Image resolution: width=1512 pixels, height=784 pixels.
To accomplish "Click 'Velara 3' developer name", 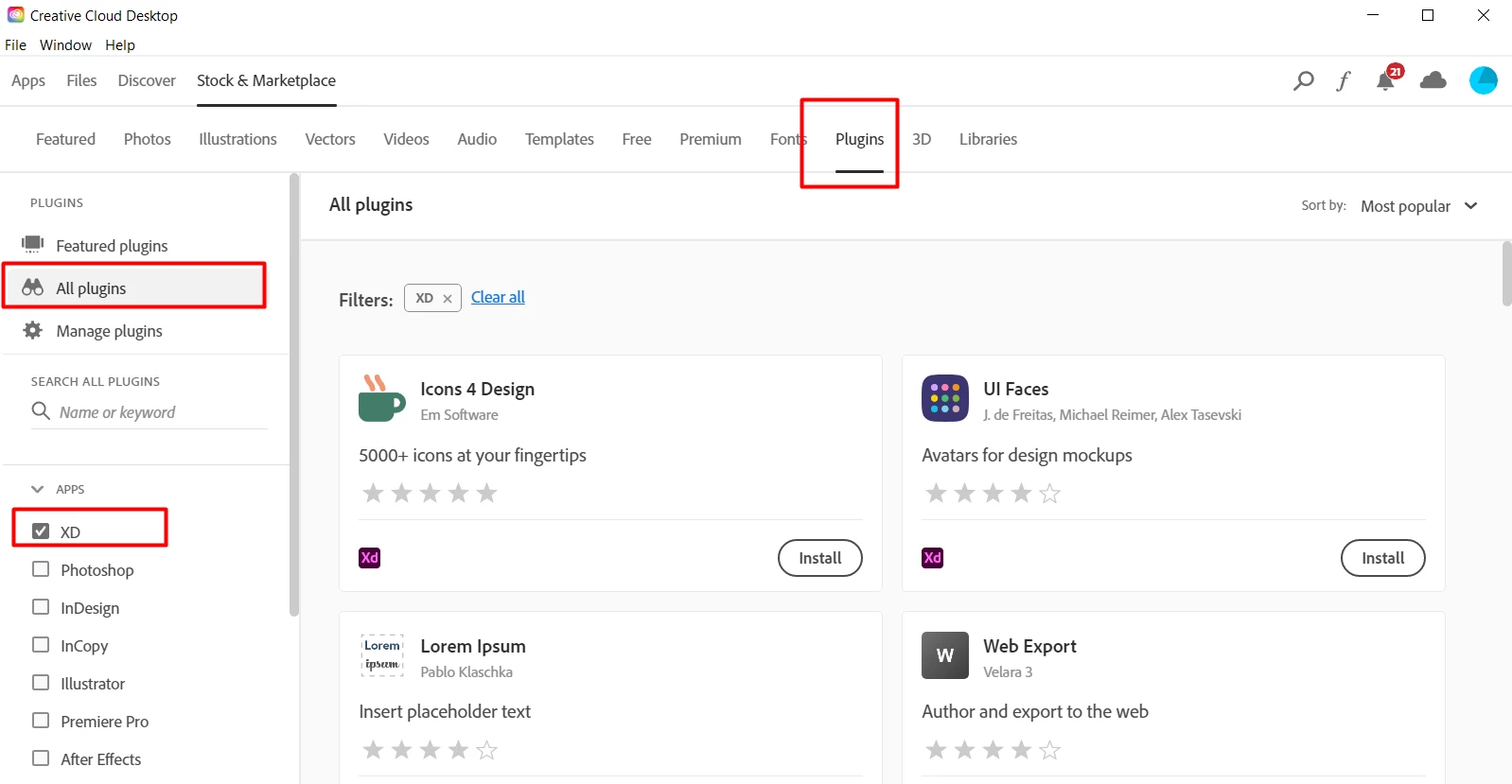I will click(1008, 671).
